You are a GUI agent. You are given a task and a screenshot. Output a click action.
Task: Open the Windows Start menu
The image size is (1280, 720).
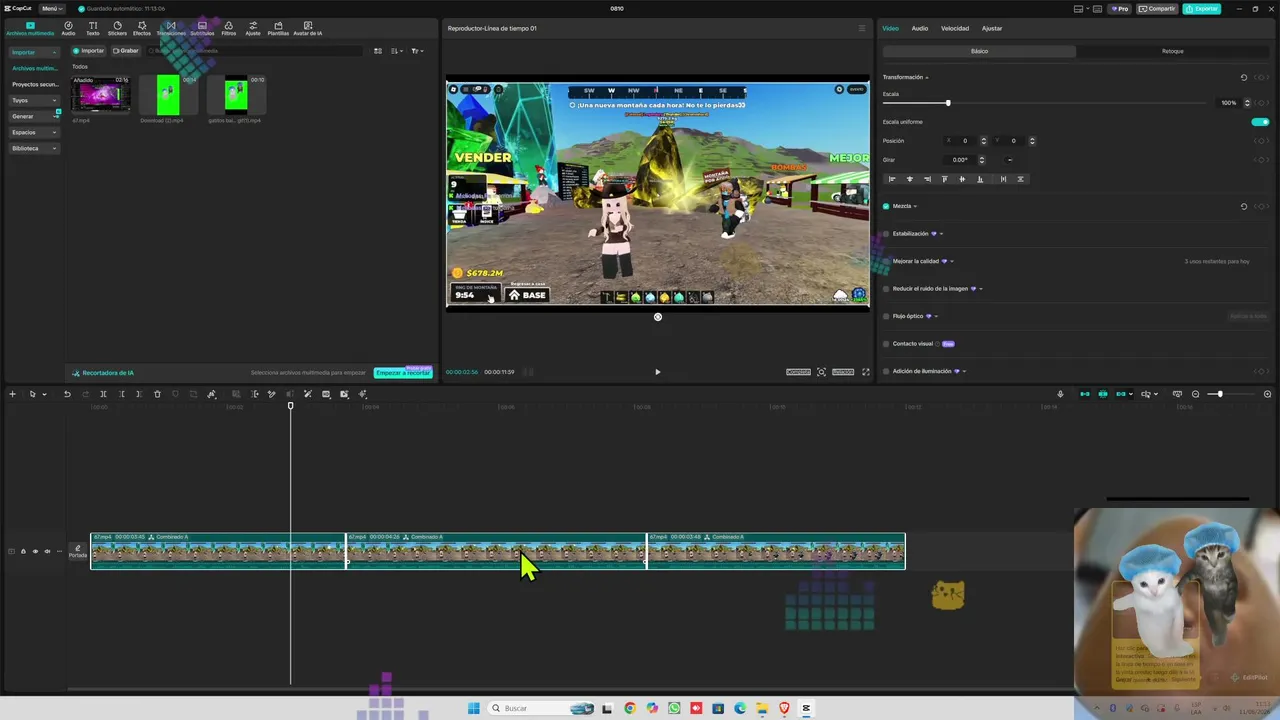pos(474,708)
